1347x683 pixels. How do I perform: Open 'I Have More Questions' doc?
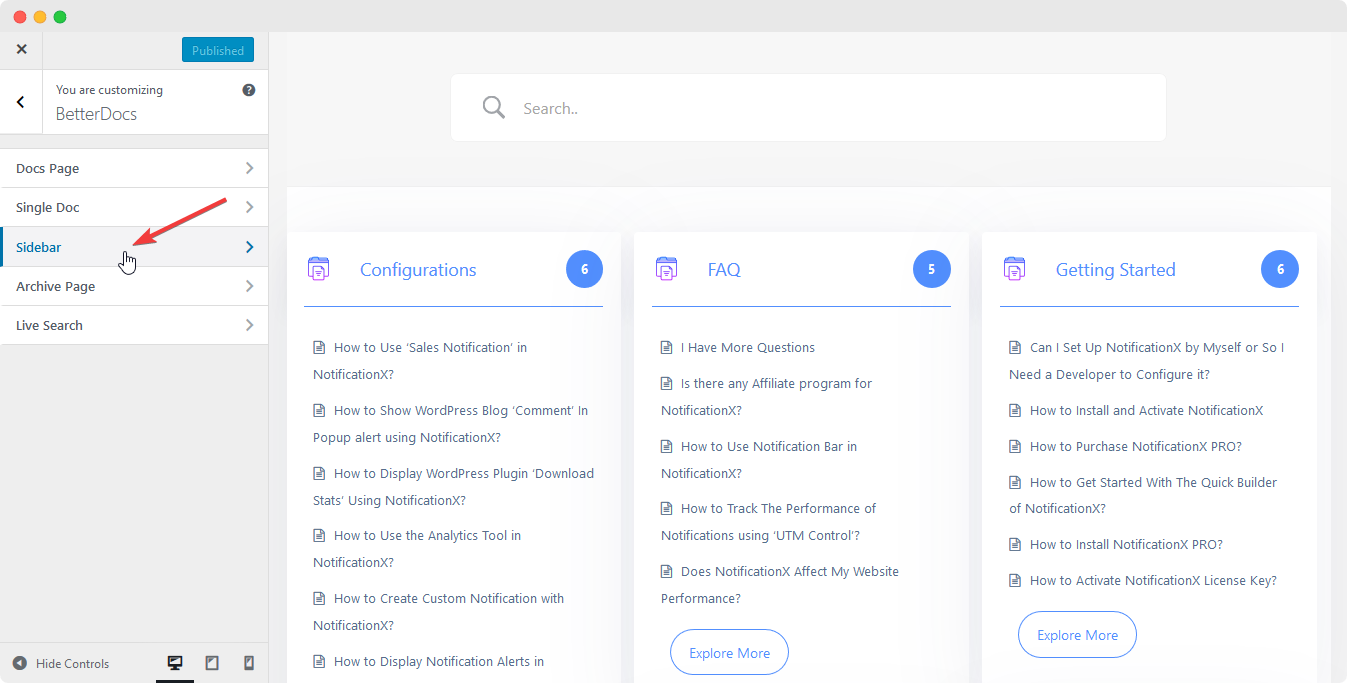click(748, 347)
